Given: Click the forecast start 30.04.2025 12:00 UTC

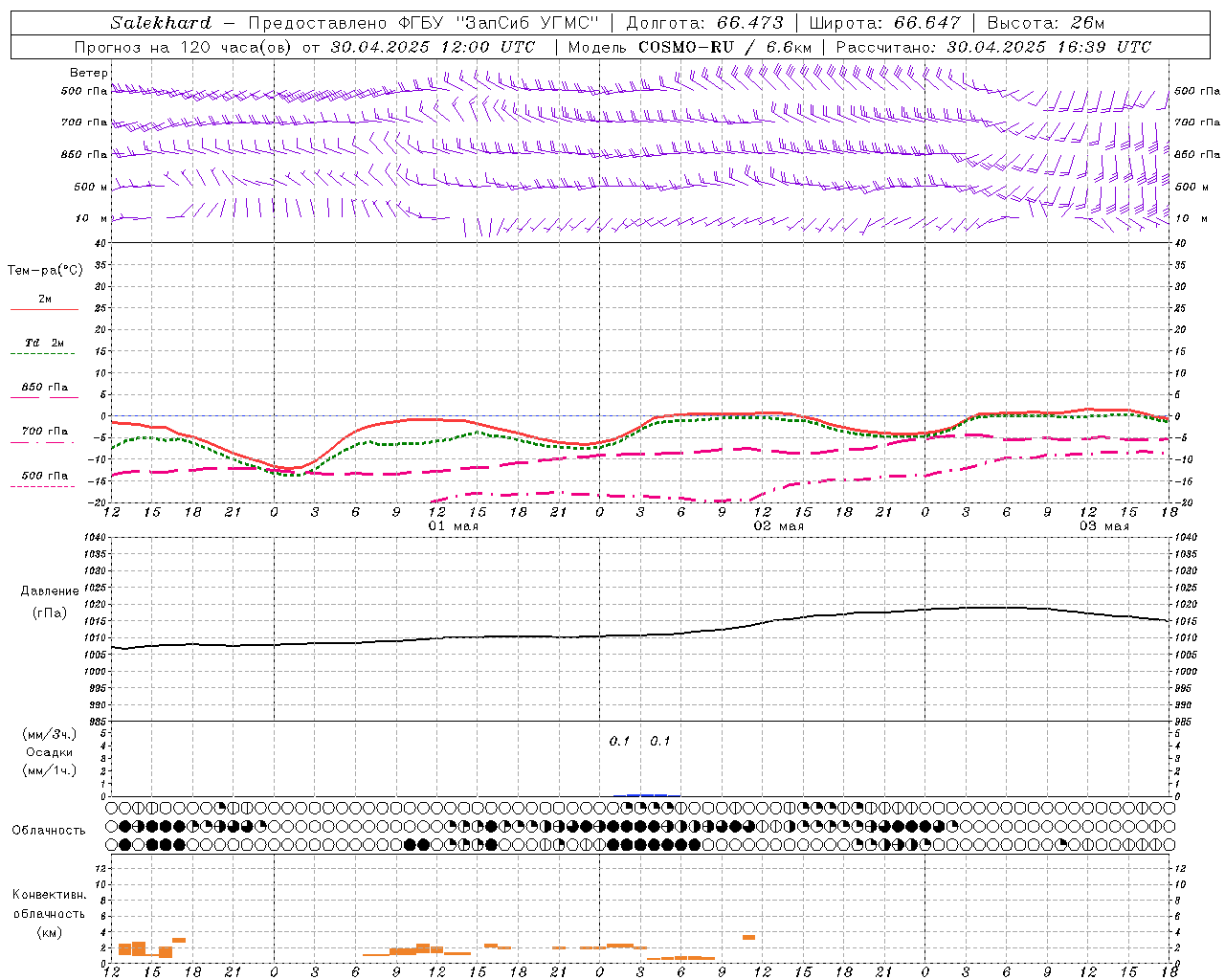Looking at the screenshot, I should [433, 47].
